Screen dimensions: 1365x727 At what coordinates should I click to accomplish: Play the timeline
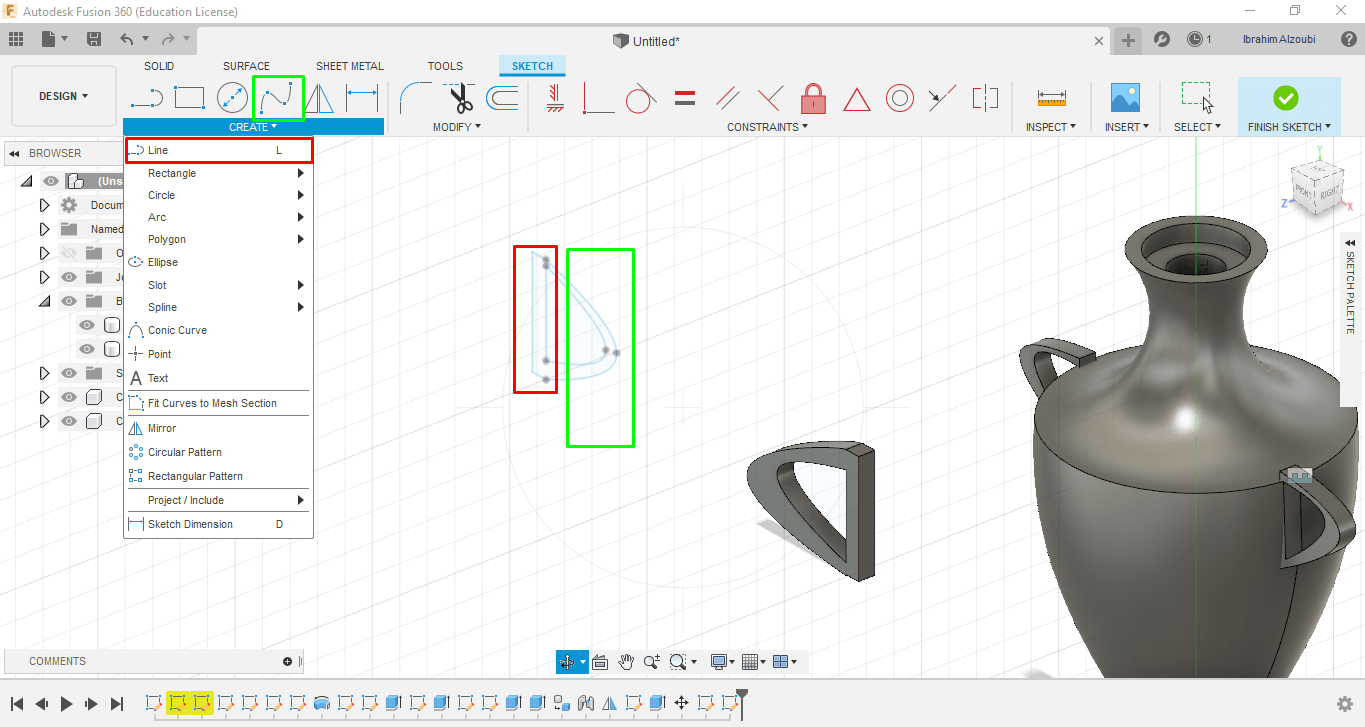[66, 704]
